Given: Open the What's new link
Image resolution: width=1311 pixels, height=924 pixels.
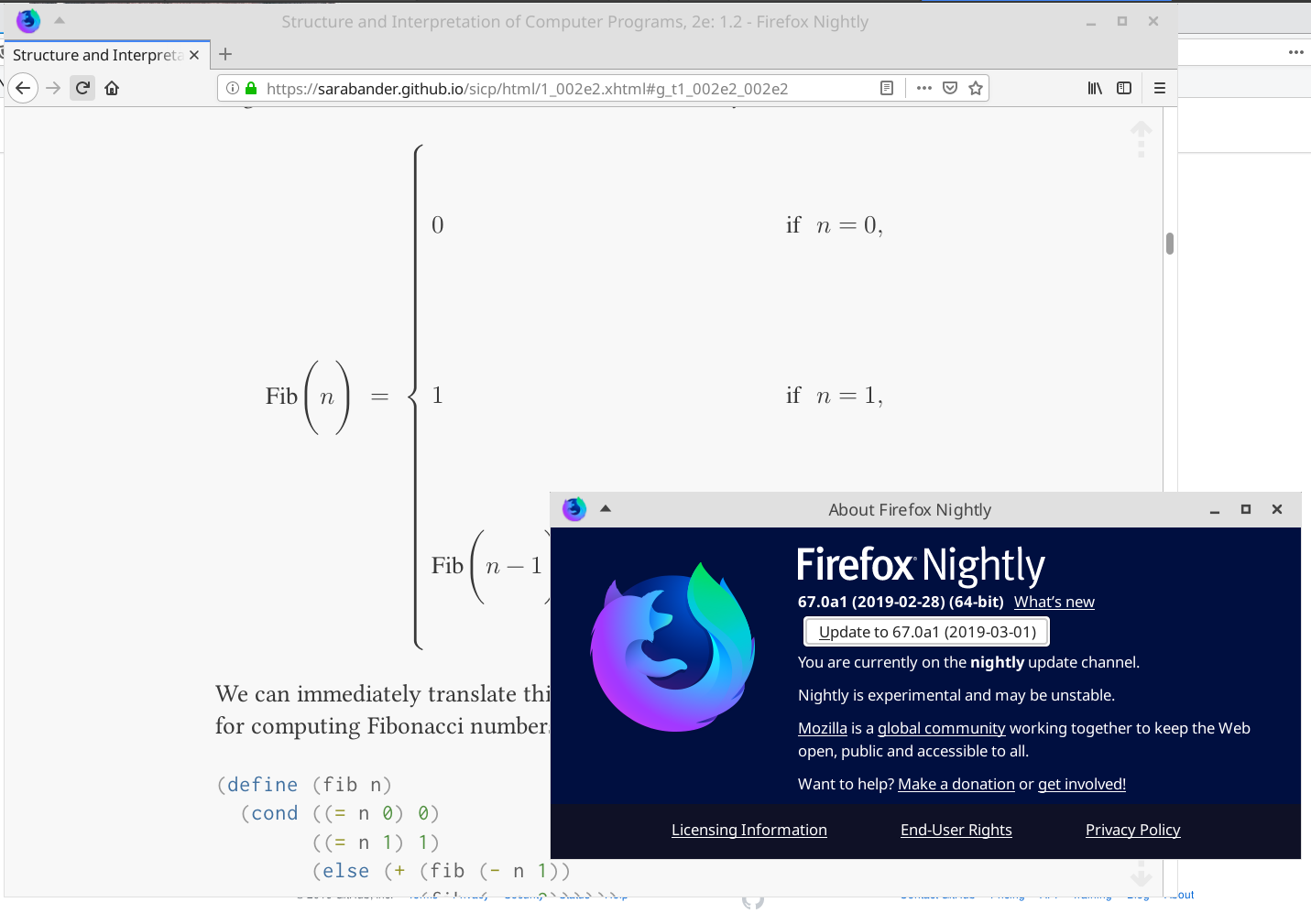Looking at the screenshot, I should click(1053, 602).
